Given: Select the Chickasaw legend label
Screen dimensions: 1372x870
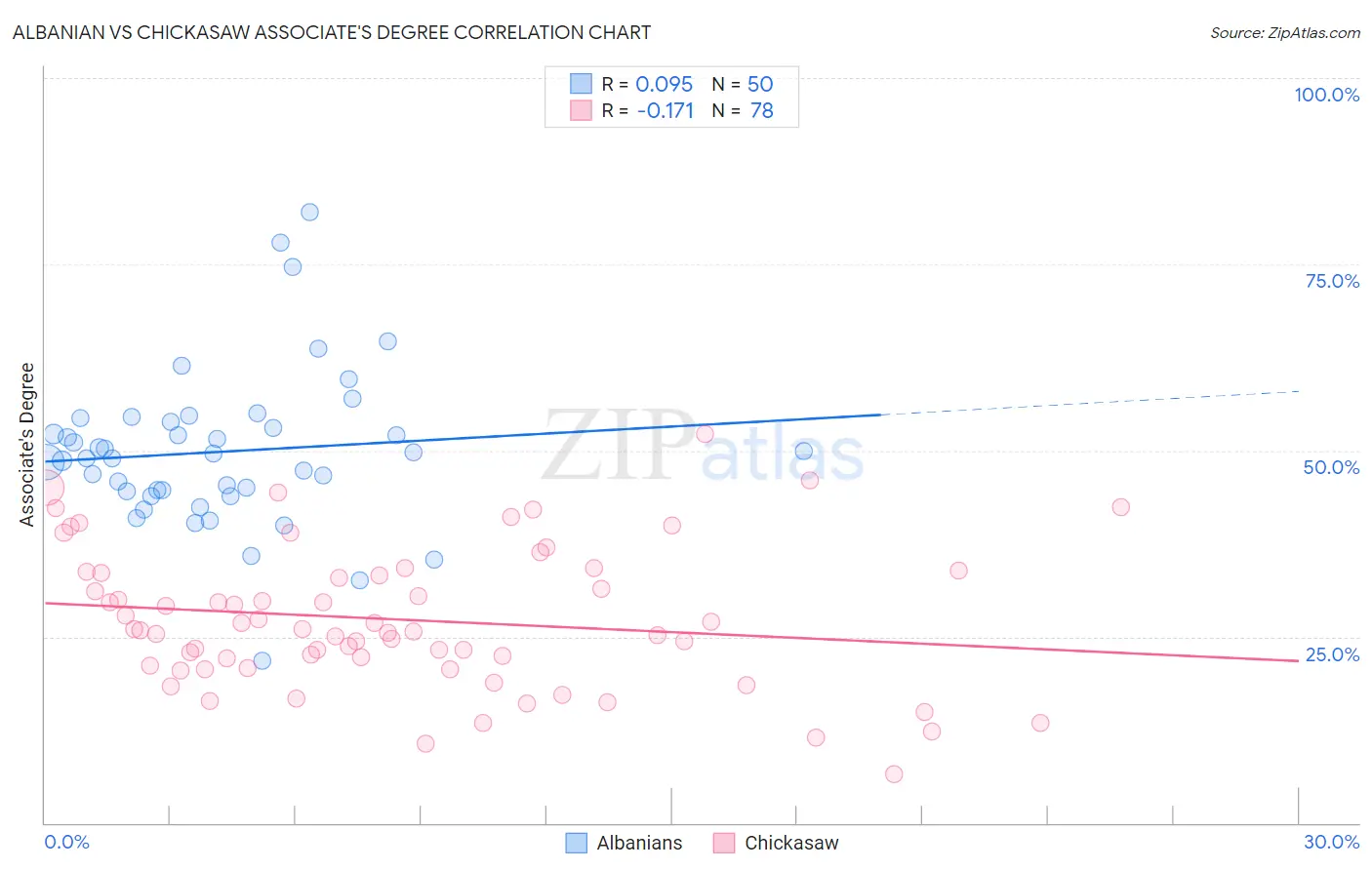Looking at the screenshot, I should pos(791,843).
